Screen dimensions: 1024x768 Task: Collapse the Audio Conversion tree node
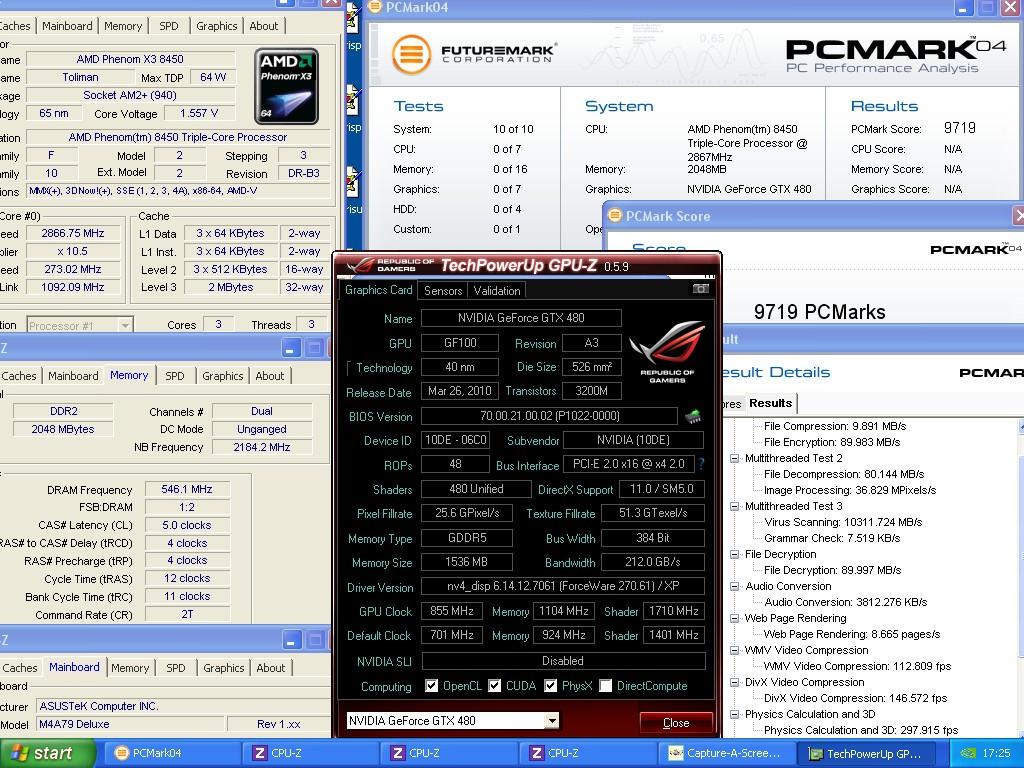pyautogui.click(x=735, y=586)
